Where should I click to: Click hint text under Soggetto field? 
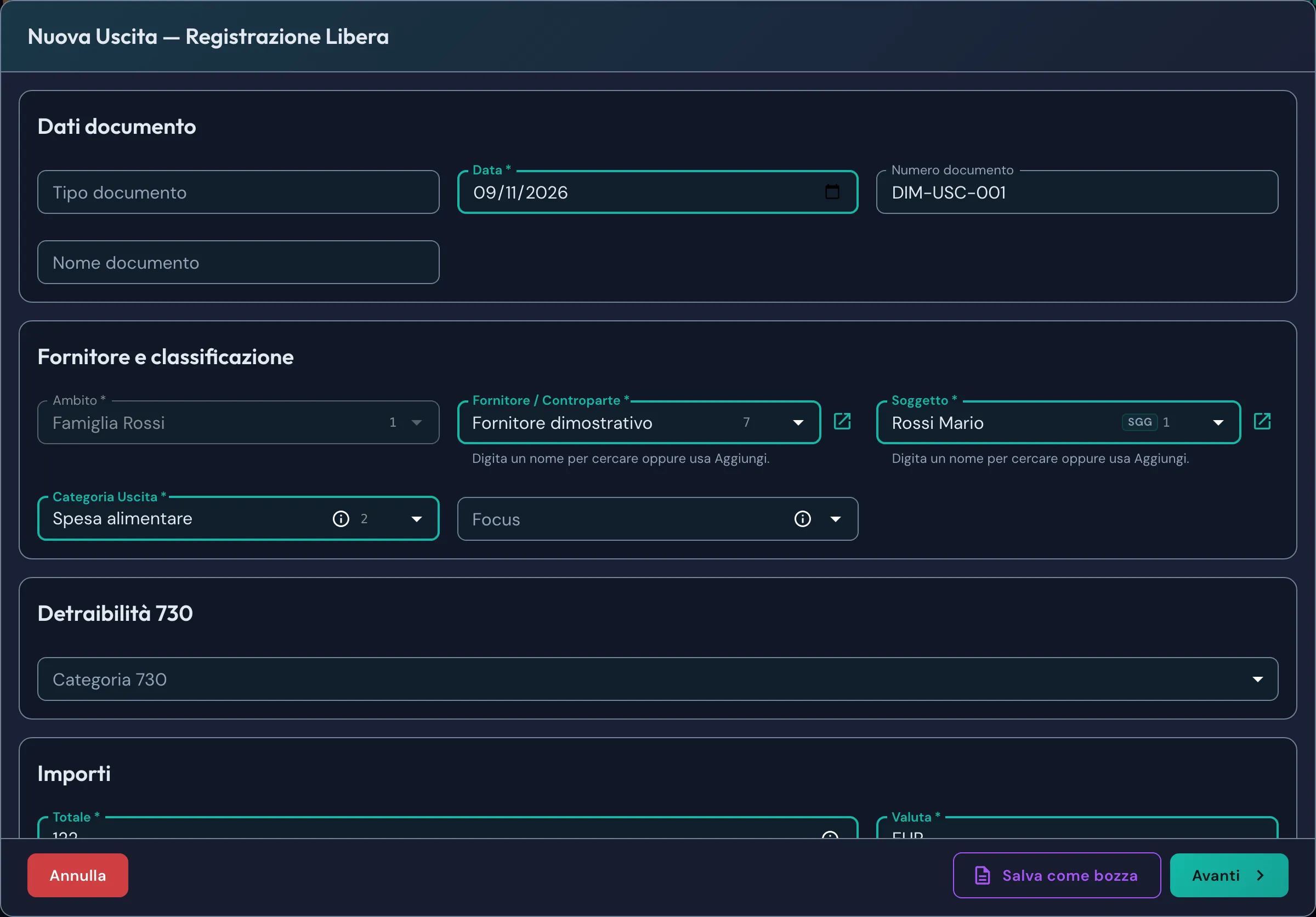point(1040,459)
